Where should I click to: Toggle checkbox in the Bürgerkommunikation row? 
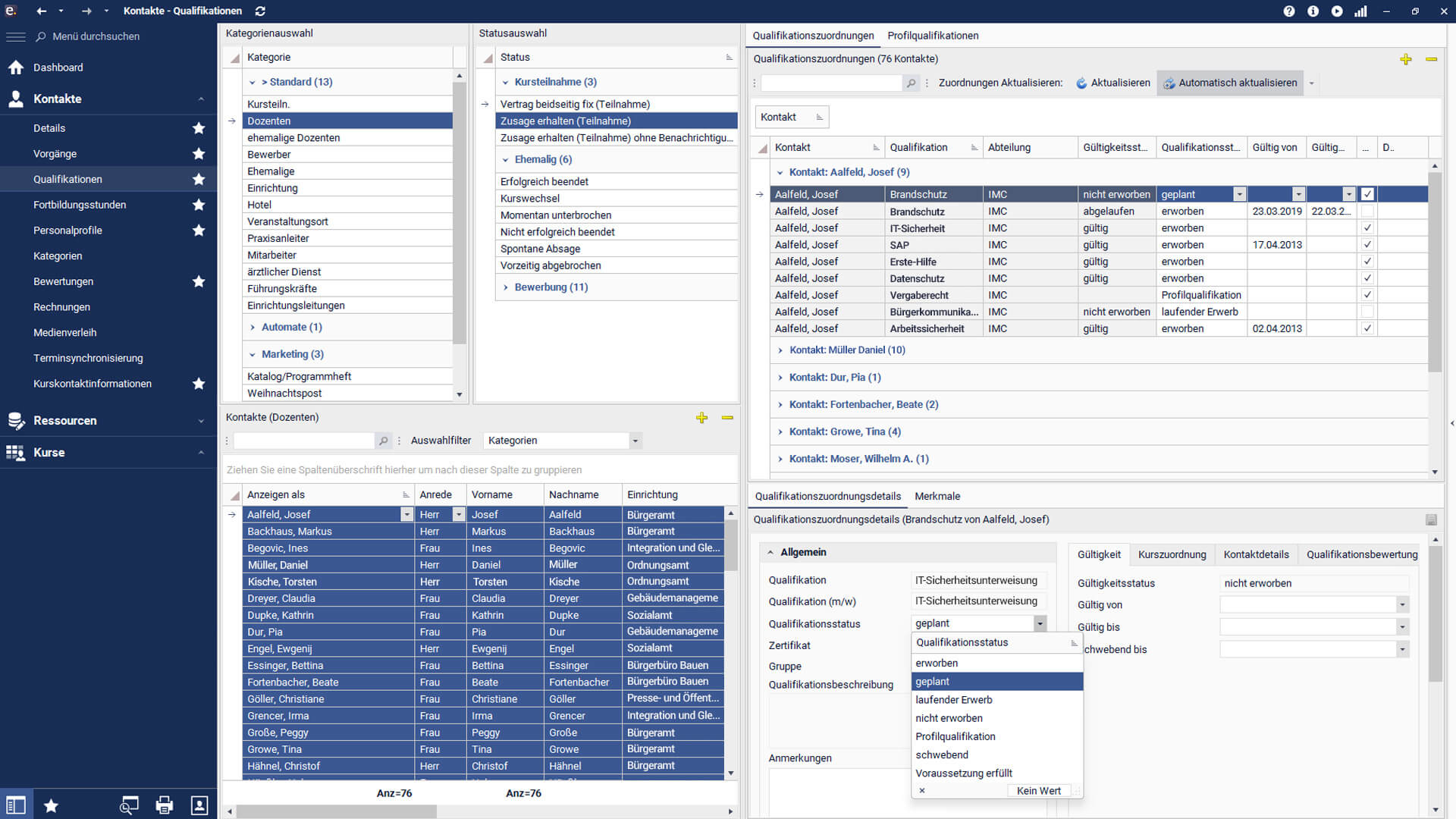[x=1367, y=312]
